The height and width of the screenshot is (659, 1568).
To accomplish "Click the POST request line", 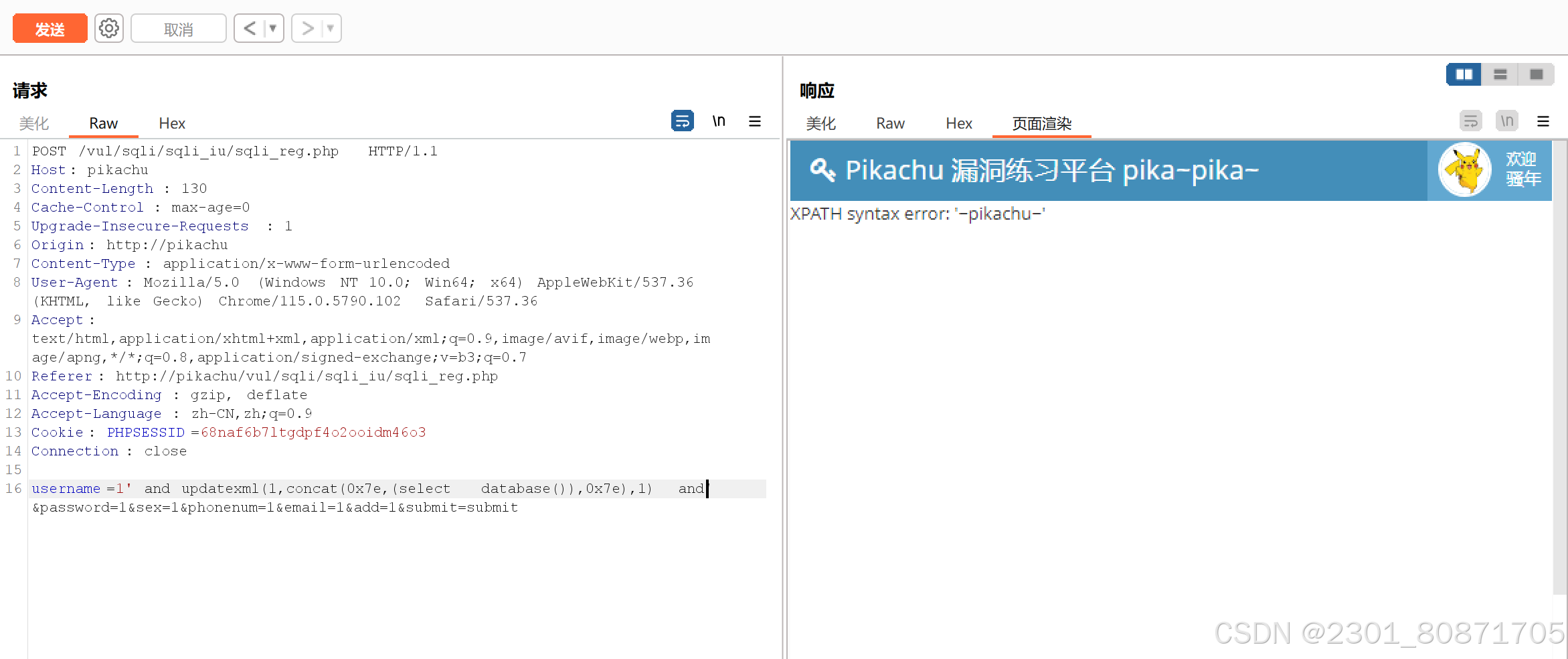I will (234, 151).
